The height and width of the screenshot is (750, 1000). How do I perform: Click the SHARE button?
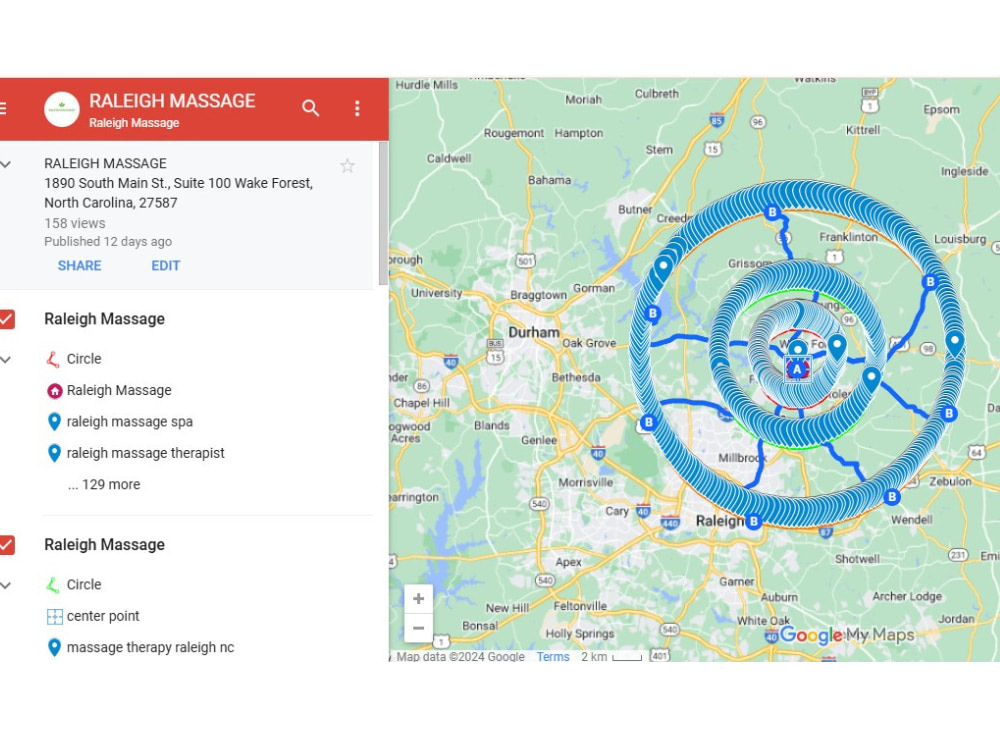pyautogui.click(x=80, y=266)
